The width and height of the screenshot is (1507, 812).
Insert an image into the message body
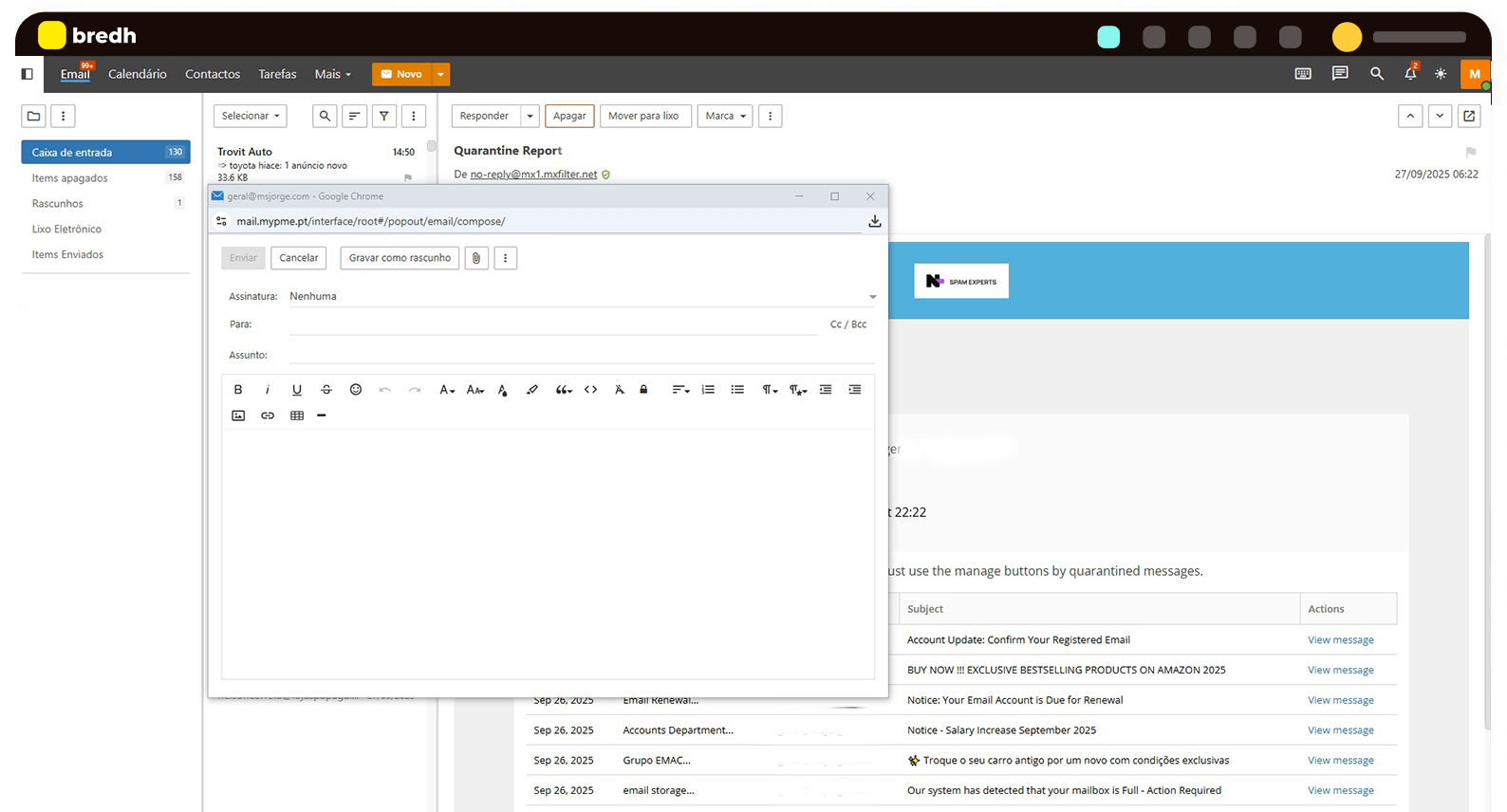[x=238, y=415]
